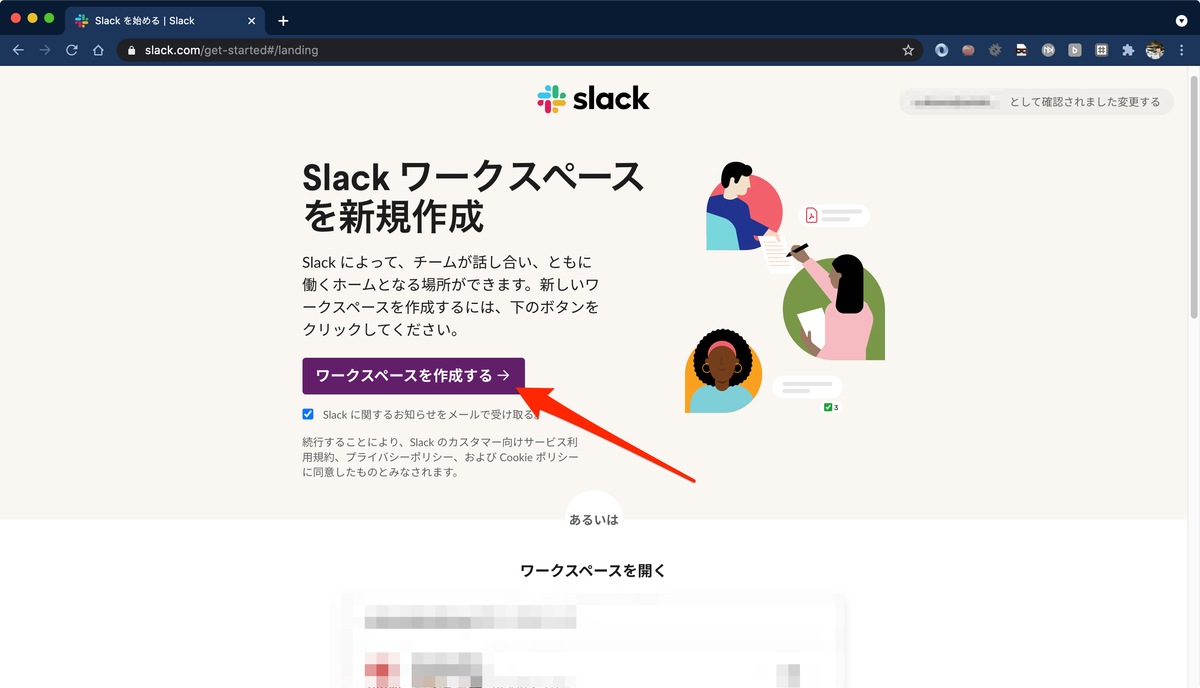Open the Chrome profile avatar
Viewport: 1200px width, 688px height.
(1155, 50)
